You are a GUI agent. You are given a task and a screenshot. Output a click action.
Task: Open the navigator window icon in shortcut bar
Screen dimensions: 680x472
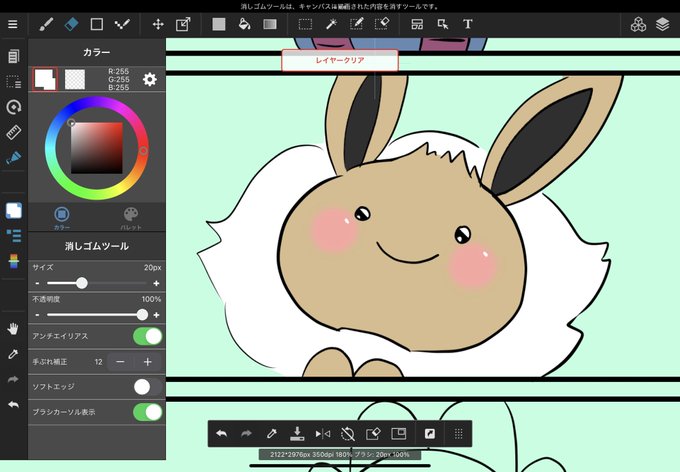(399, 433)
